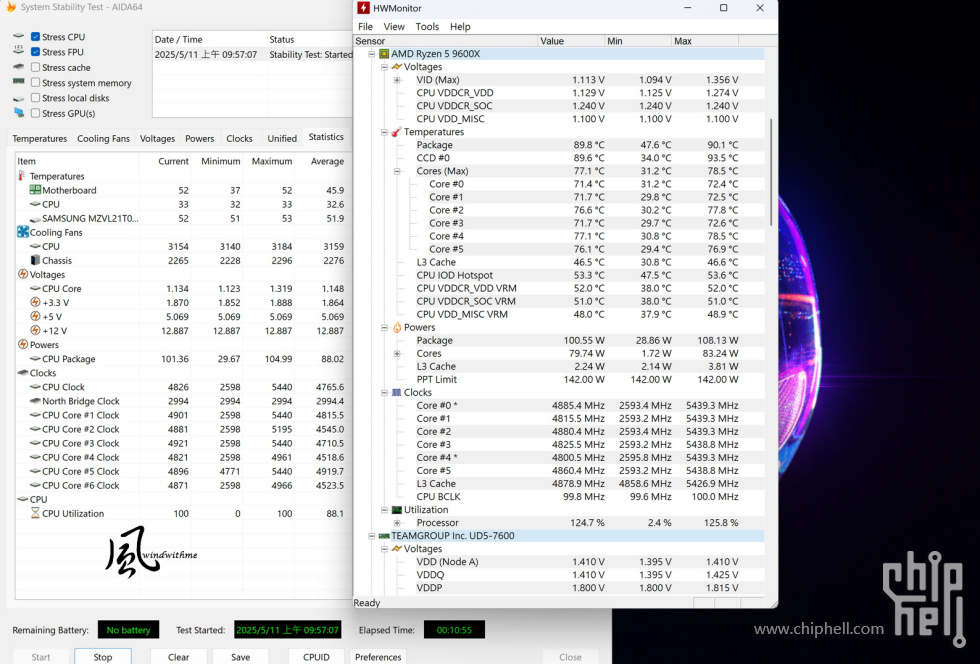Click the HWMonitor Utilization icon
Screen dimensions: 980x664
(396, 510)
